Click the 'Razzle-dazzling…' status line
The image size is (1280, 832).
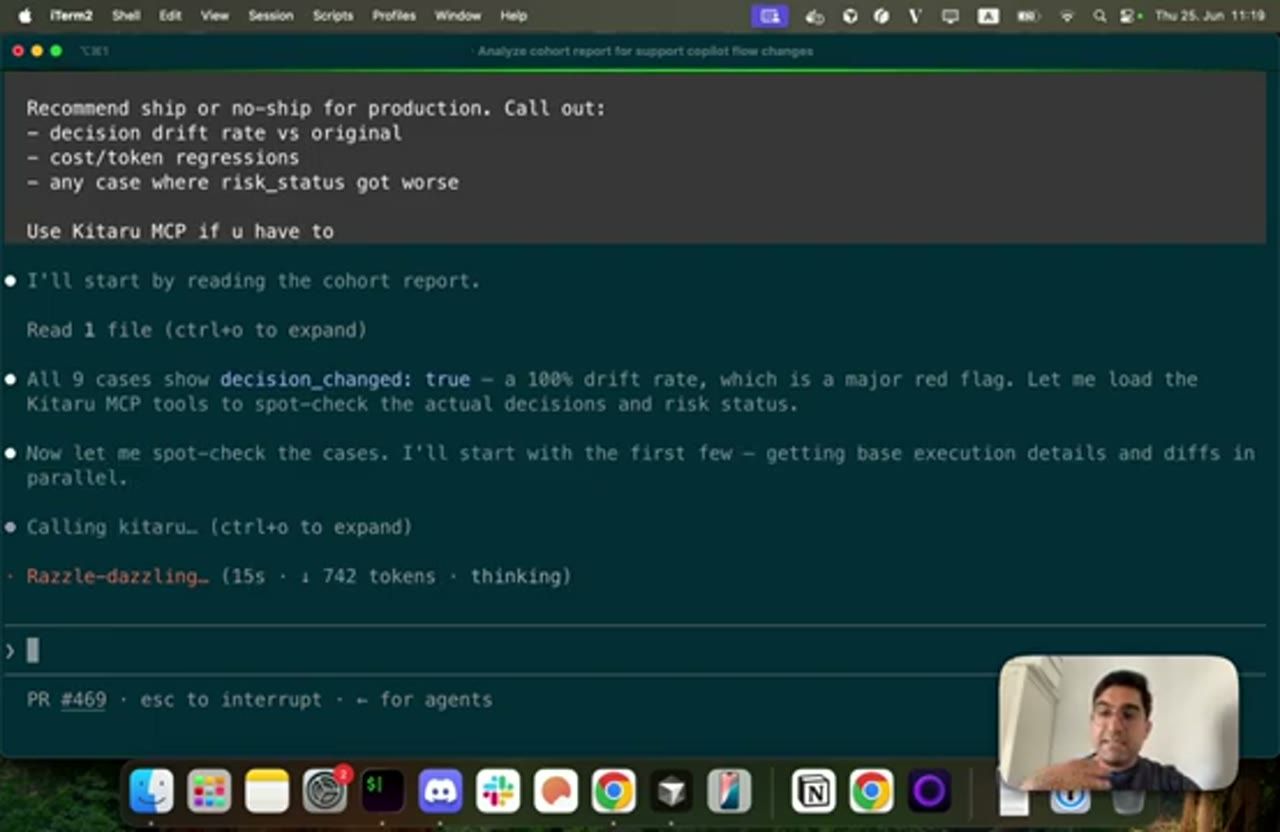click(299, 576)
